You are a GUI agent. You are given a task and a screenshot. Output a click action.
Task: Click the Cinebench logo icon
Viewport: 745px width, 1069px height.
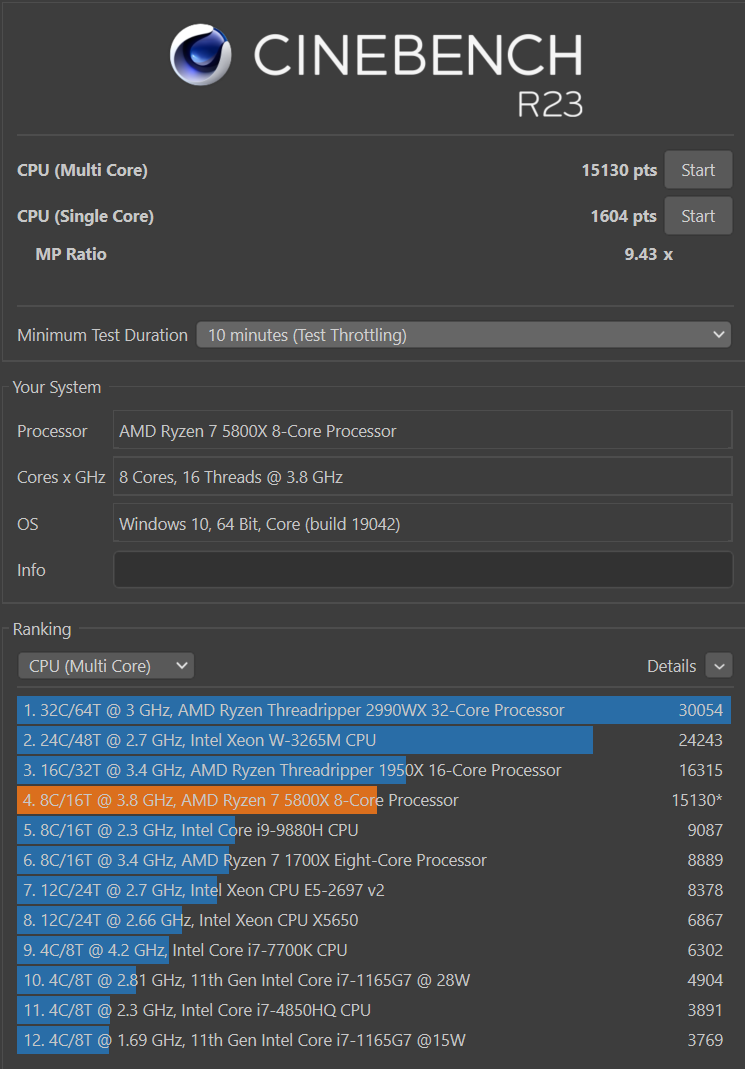[200, 55]
